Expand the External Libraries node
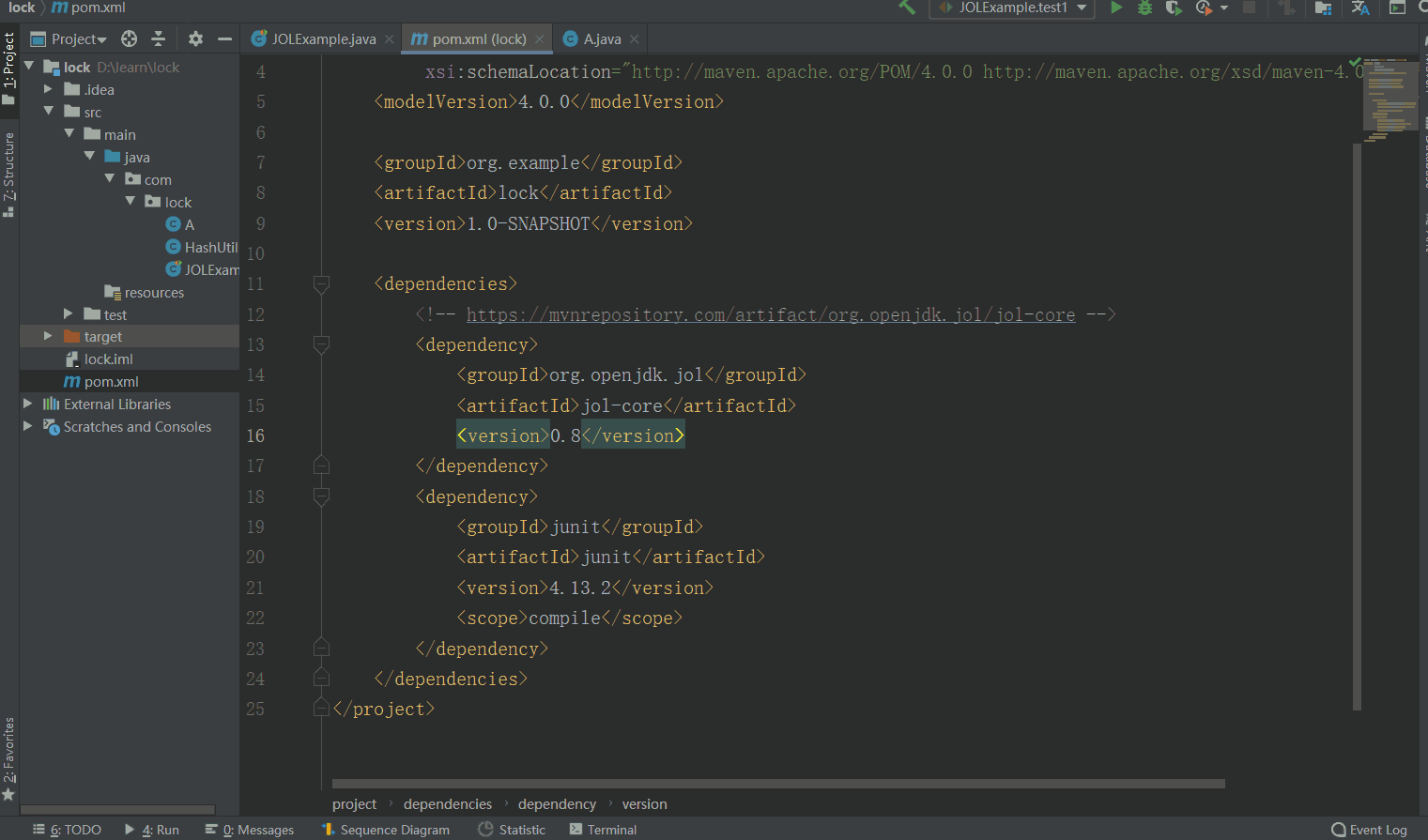Image resolution: width=1428 pixels, height=840 pixels. coord(27,404)
